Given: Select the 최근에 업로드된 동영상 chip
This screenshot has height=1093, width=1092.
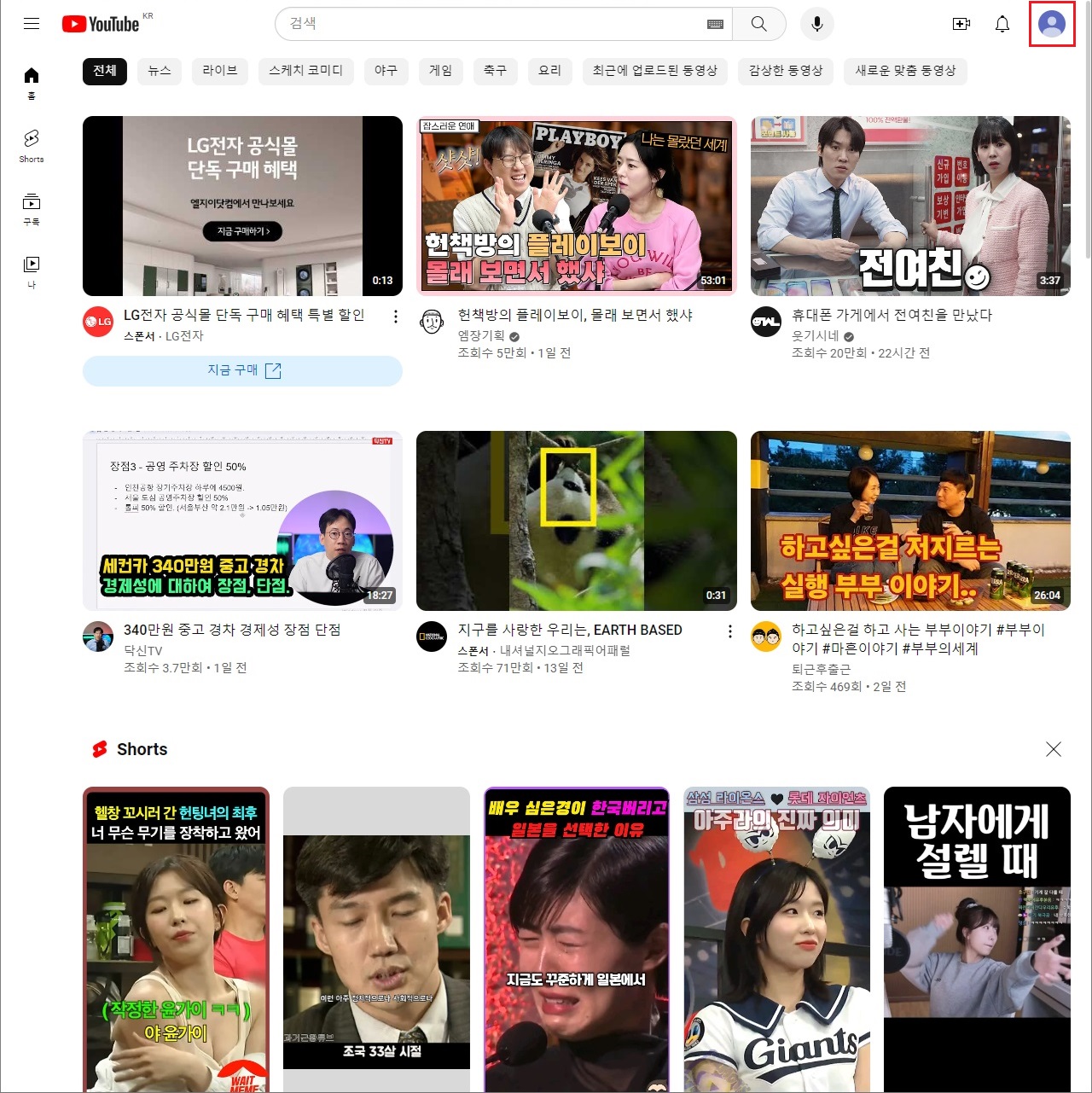Looking at the screenshot, I should [655, 71].
